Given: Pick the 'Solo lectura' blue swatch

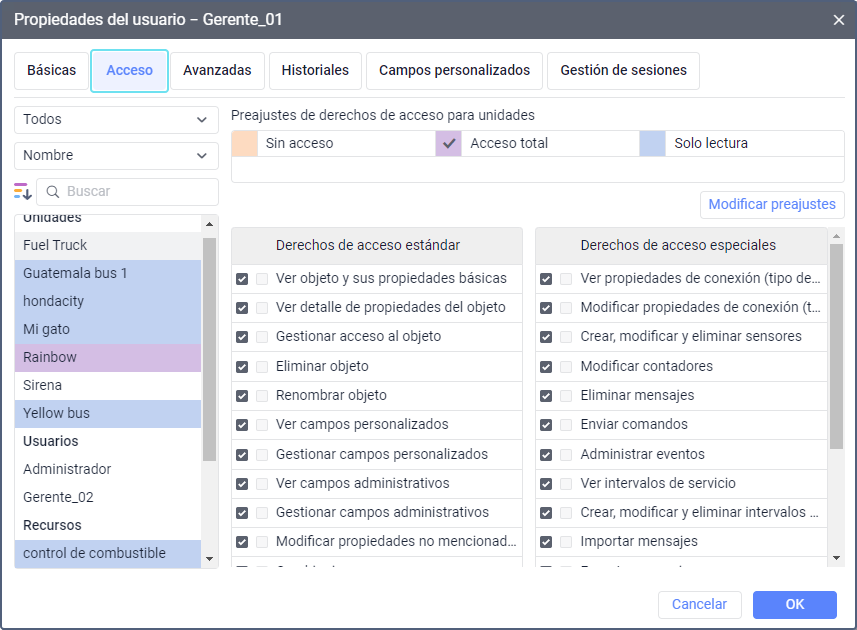Looking at the screenshot, I should (x=653, y=143).
